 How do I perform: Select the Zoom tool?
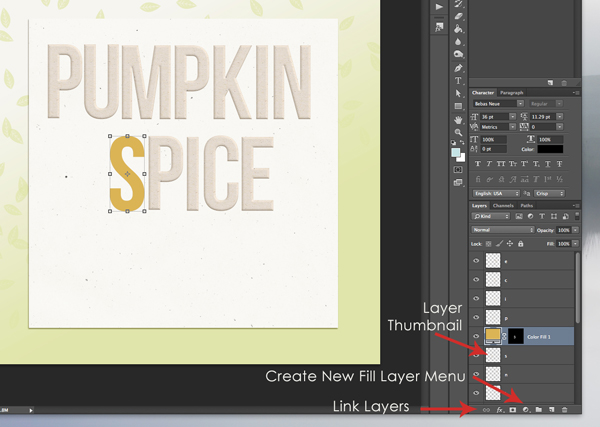[x=458, y=132]
